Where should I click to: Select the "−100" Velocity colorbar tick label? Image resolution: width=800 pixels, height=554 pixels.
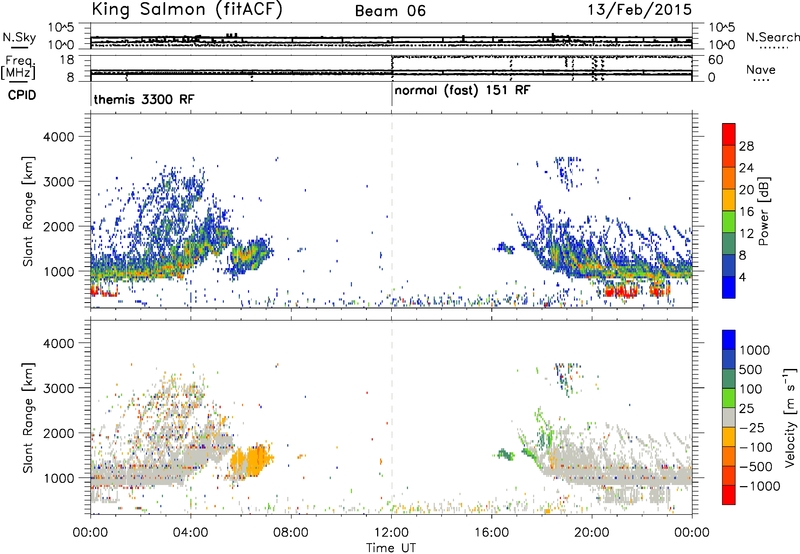[756, 447]
